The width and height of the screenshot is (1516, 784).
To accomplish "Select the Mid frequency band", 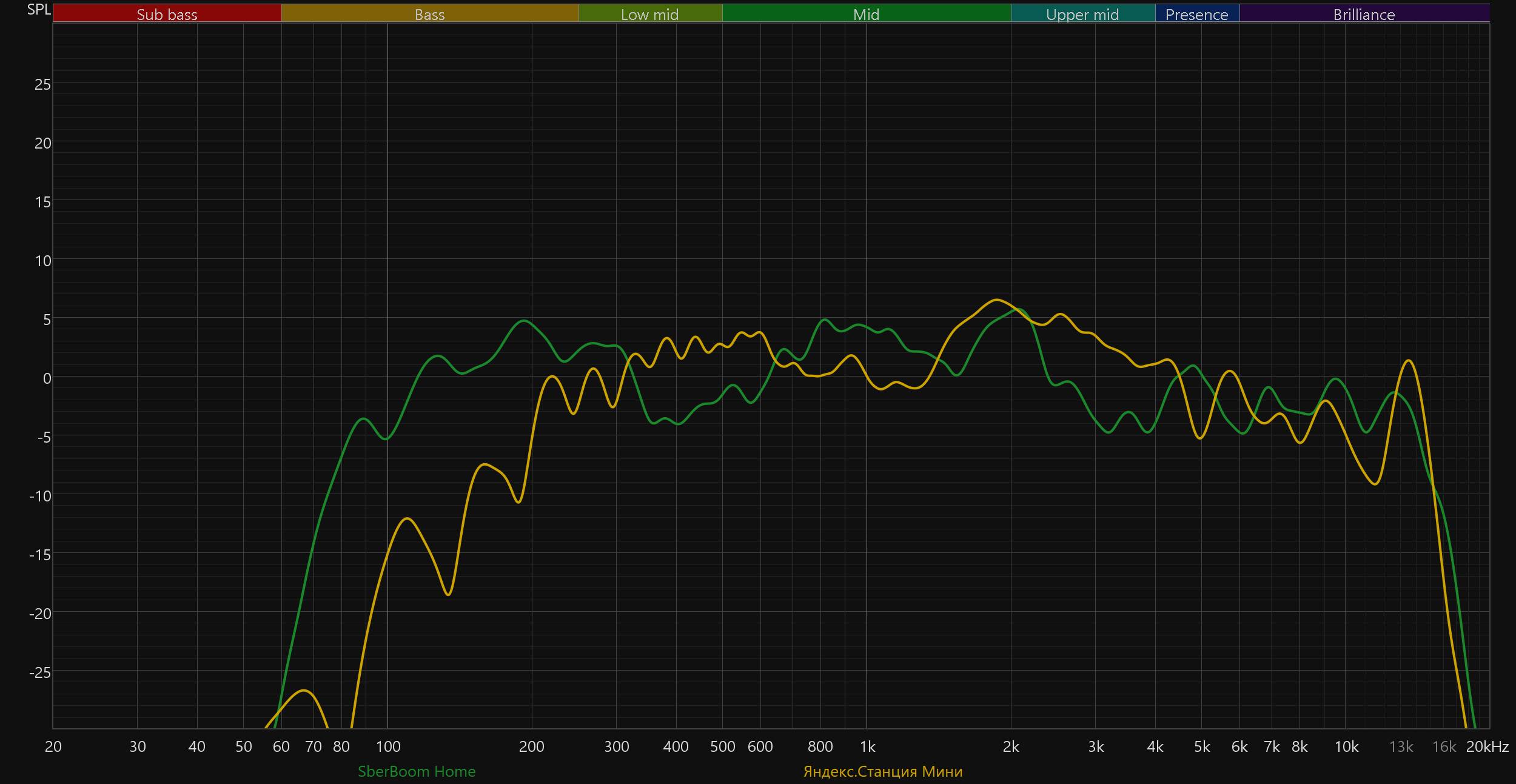I will pos(866,14).
